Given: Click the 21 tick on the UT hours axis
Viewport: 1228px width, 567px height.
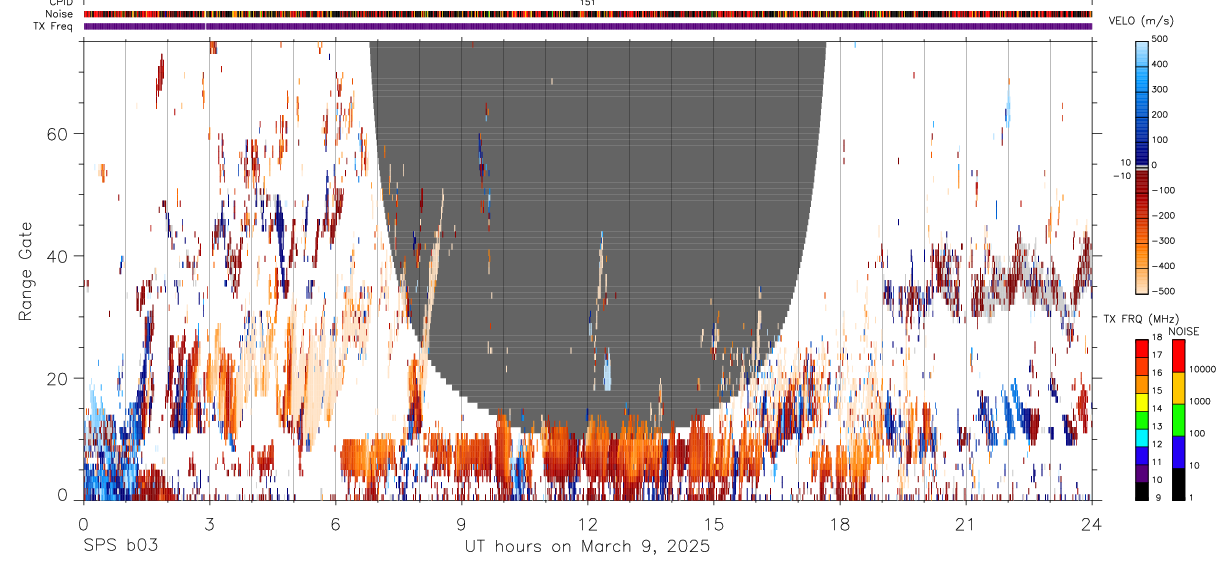Looking at the screenshot, I should click(966, 524).
